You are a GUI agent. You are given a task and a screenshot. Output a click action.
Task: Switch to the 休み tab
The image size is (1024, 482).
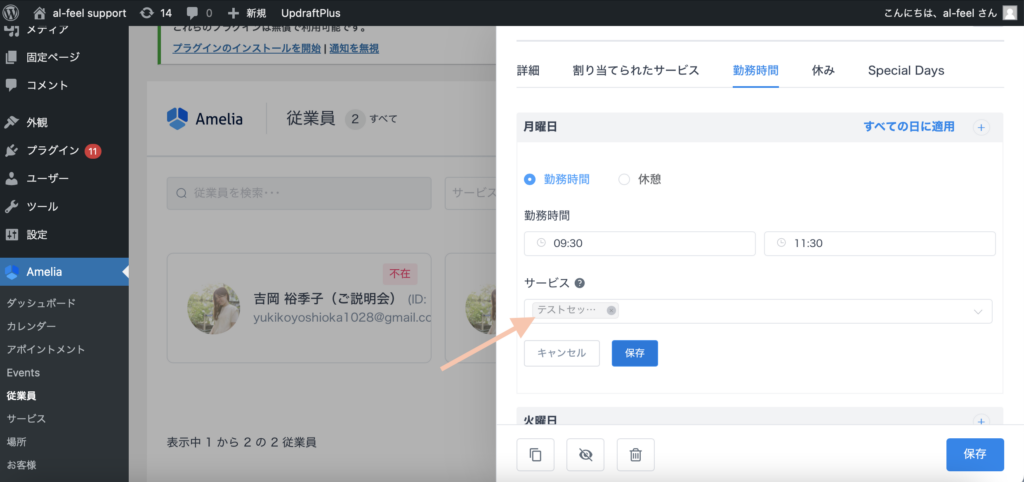pyautogui.click(x=823, y=70)
